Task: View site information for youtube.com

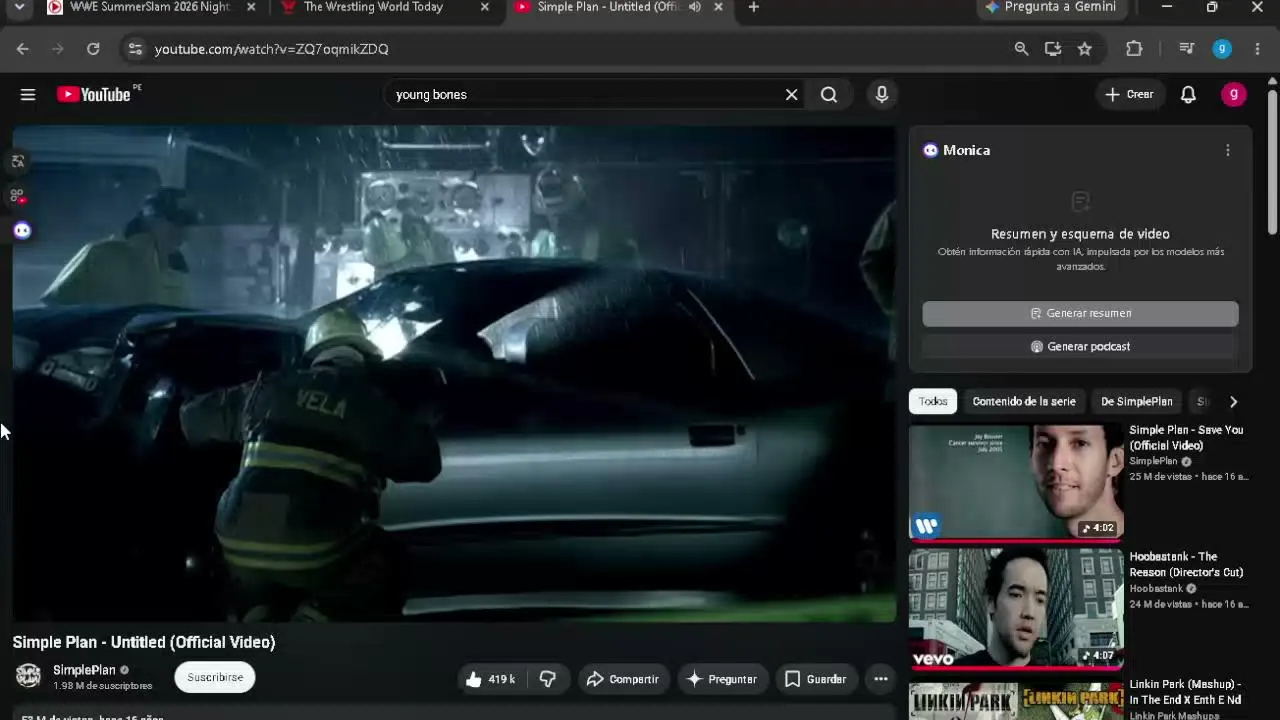Action: pyautogui.click(x=135, y=49)
